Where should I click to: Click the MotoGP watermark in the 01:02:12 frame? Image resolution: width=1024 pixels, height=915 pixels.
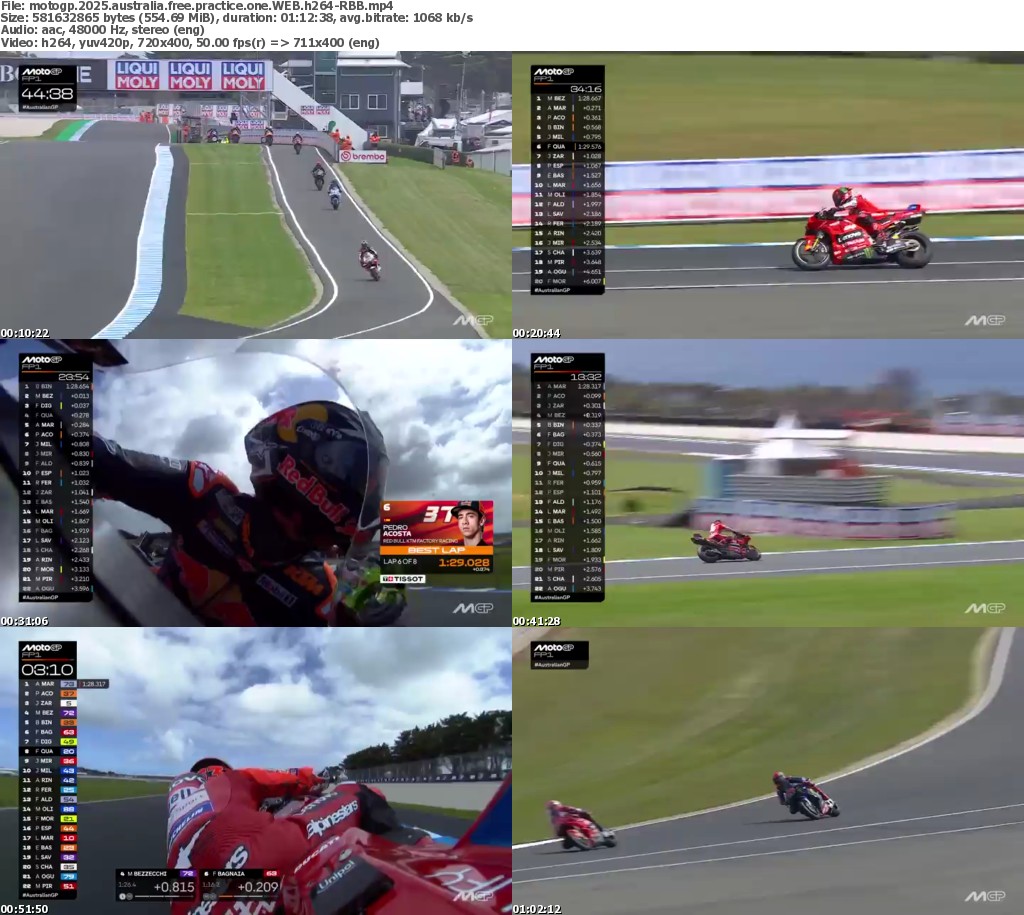click(984, 896)
